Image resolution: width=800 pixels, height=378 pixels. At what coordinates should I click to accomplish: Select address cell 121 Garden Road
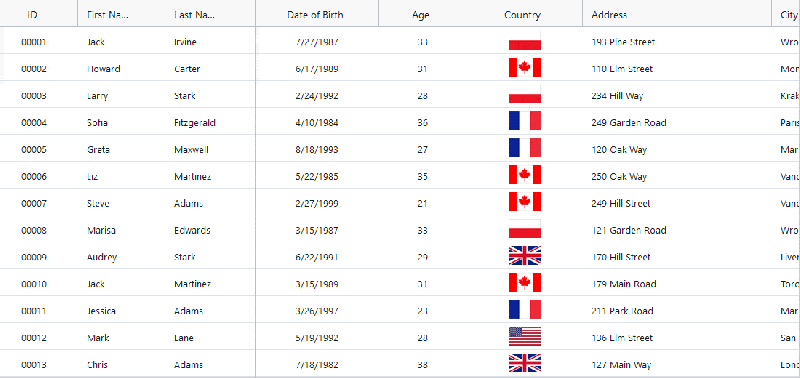click(x=629, y=230)
